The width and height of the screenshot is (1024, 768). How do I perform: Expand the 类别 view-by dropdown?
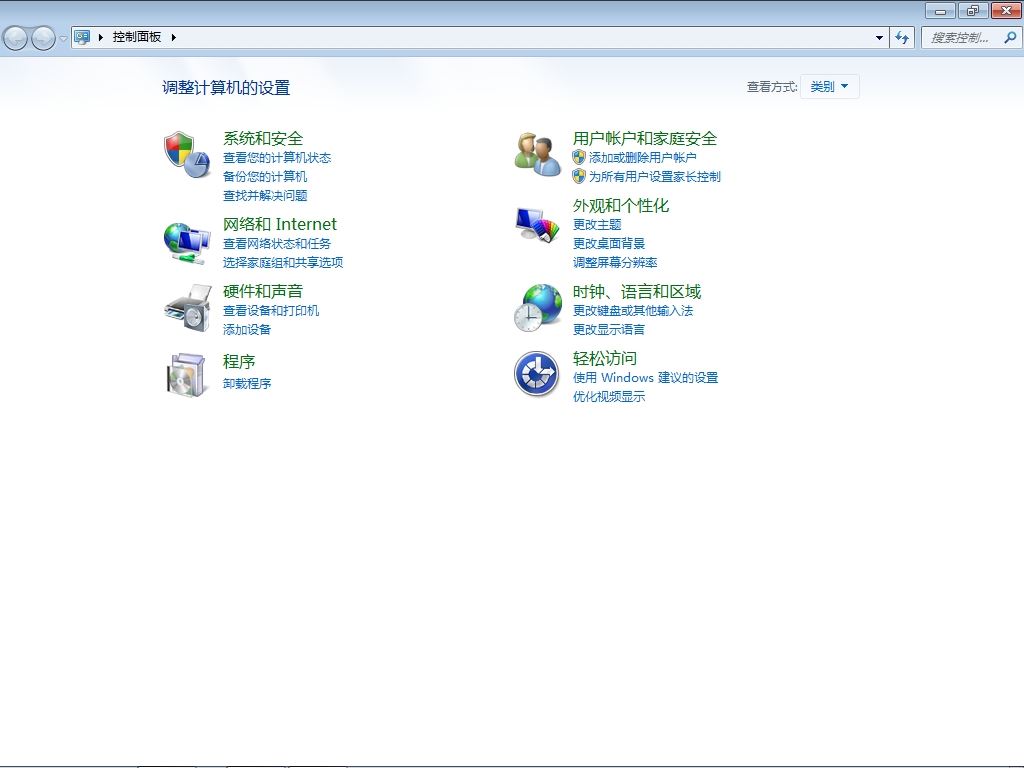[829, 86]
